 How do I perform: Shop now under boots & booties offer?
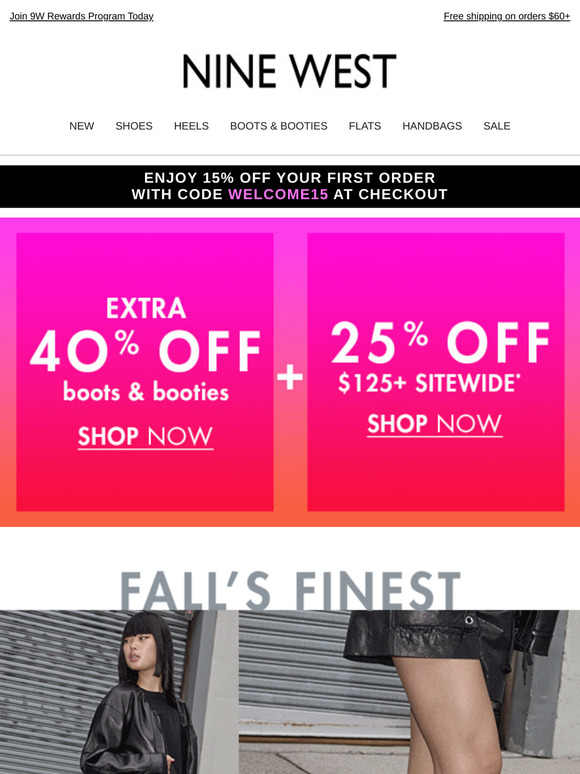tap(145, 437)
